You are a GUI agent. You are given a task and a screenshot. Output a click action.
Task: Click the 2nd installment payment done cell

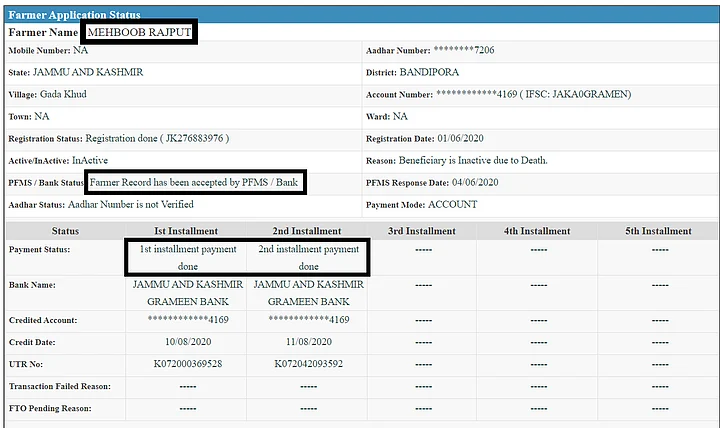coord(308,258)
